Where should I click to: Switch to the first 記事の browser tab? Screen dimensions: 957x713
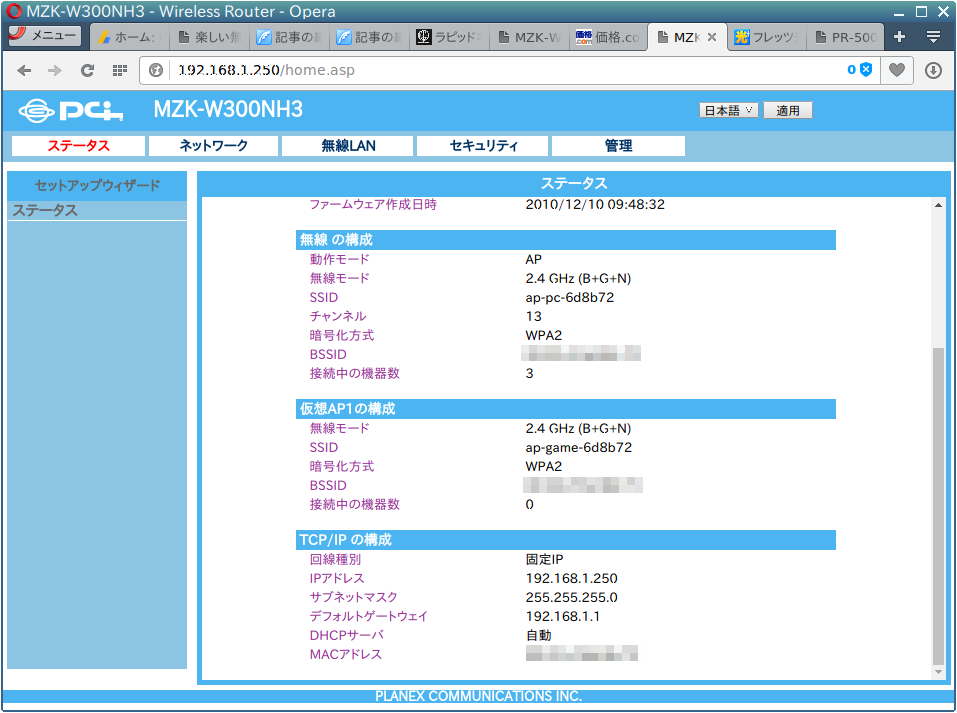click(x=289, y=37)
